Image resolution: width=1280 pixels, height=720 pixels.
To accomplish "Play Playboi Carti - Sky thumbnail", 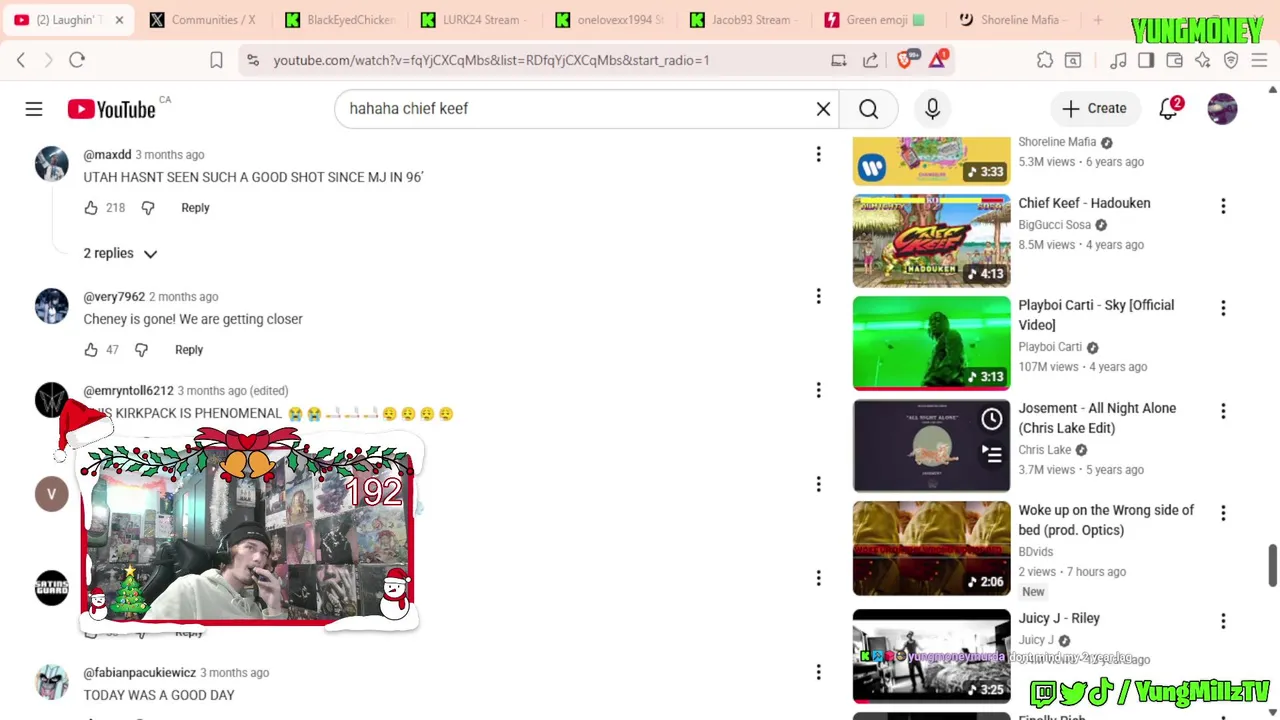I will click(931, 343).
